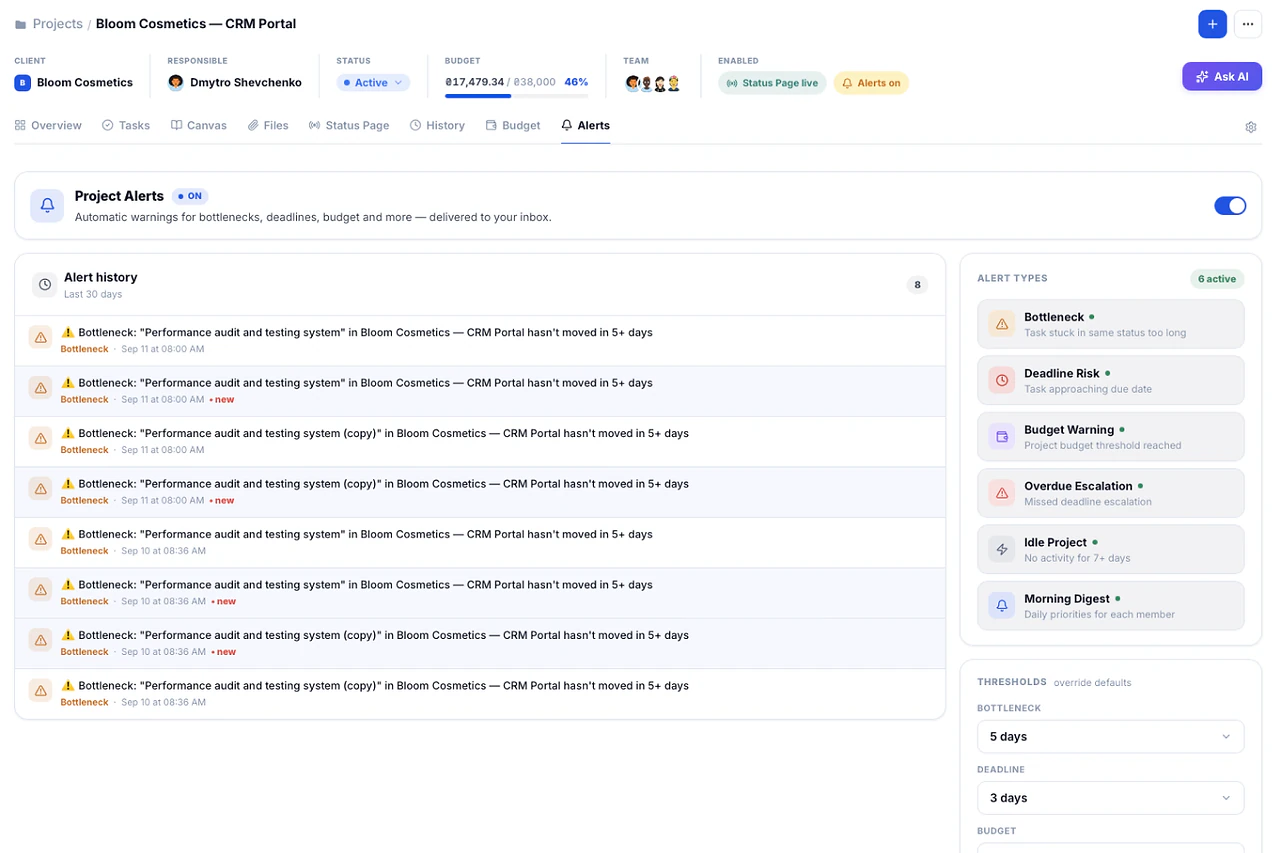Toggle the Deadline Risk alert type
Viewport: 1280px width, 853px height.
[x=1111, y=380]
